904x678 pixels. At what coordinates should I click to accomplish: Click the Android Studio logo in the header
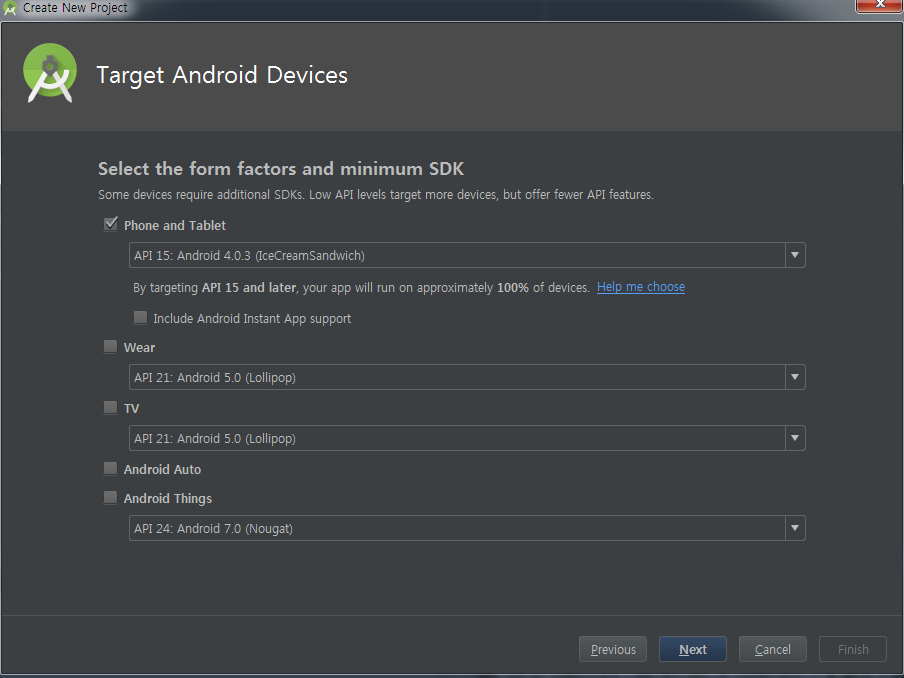(49, 73)
